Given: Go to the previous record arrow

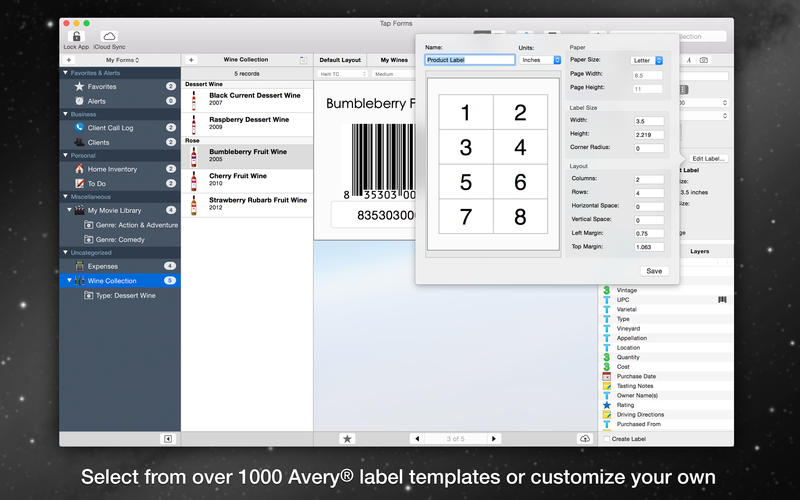Looking at the screenshot, I should coord(417,438).
